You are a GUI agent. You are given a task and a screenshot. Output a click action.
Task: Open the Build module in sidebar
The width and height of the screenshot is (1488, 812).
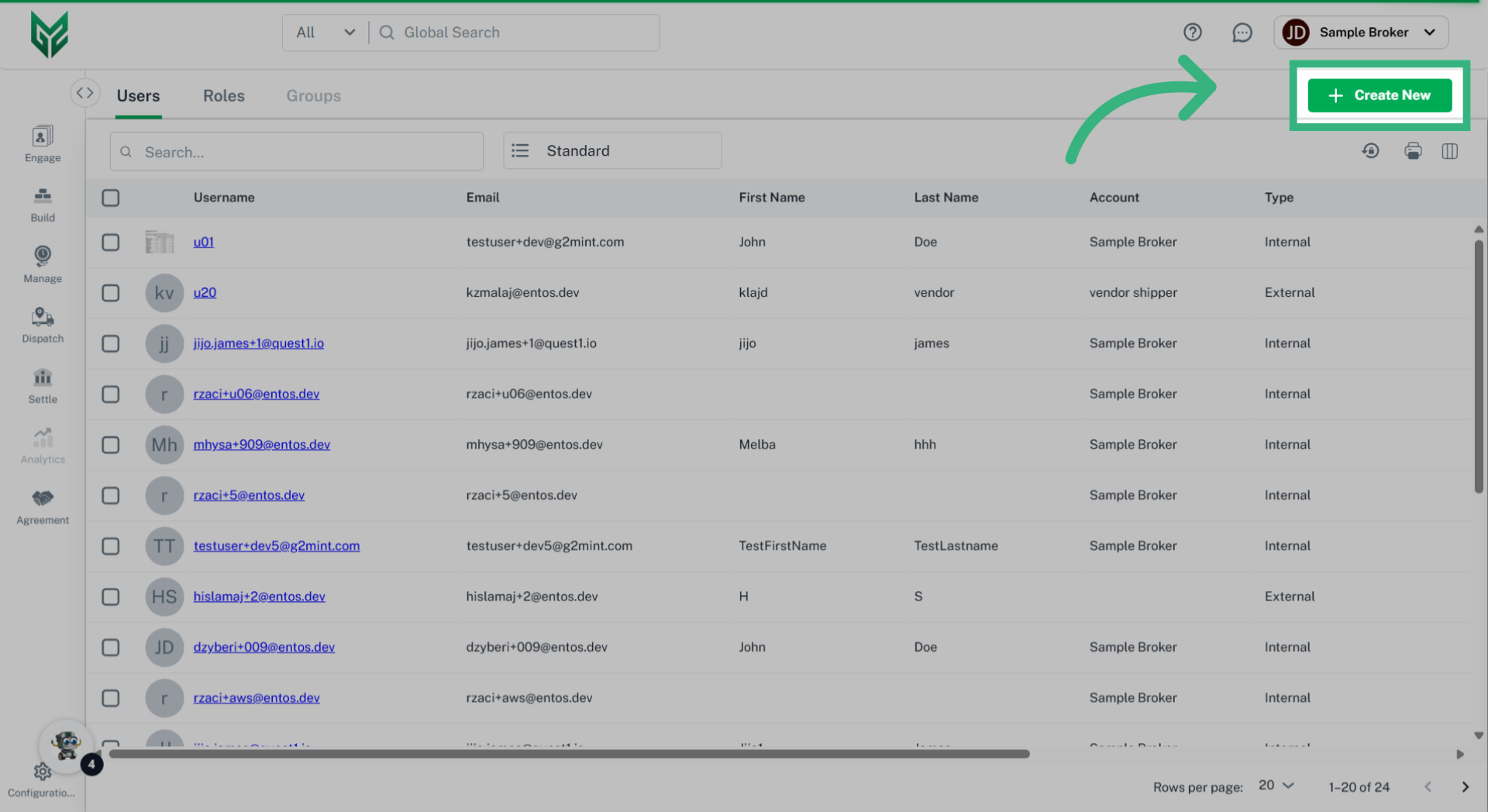[x=43, y=205]
